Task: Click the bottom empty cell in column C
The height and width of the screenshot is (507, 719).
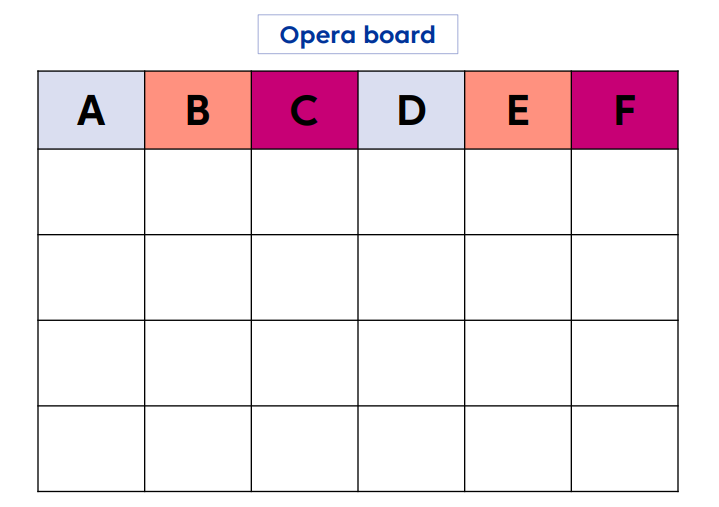Action: pyautogui.click(x=304, y=448)
